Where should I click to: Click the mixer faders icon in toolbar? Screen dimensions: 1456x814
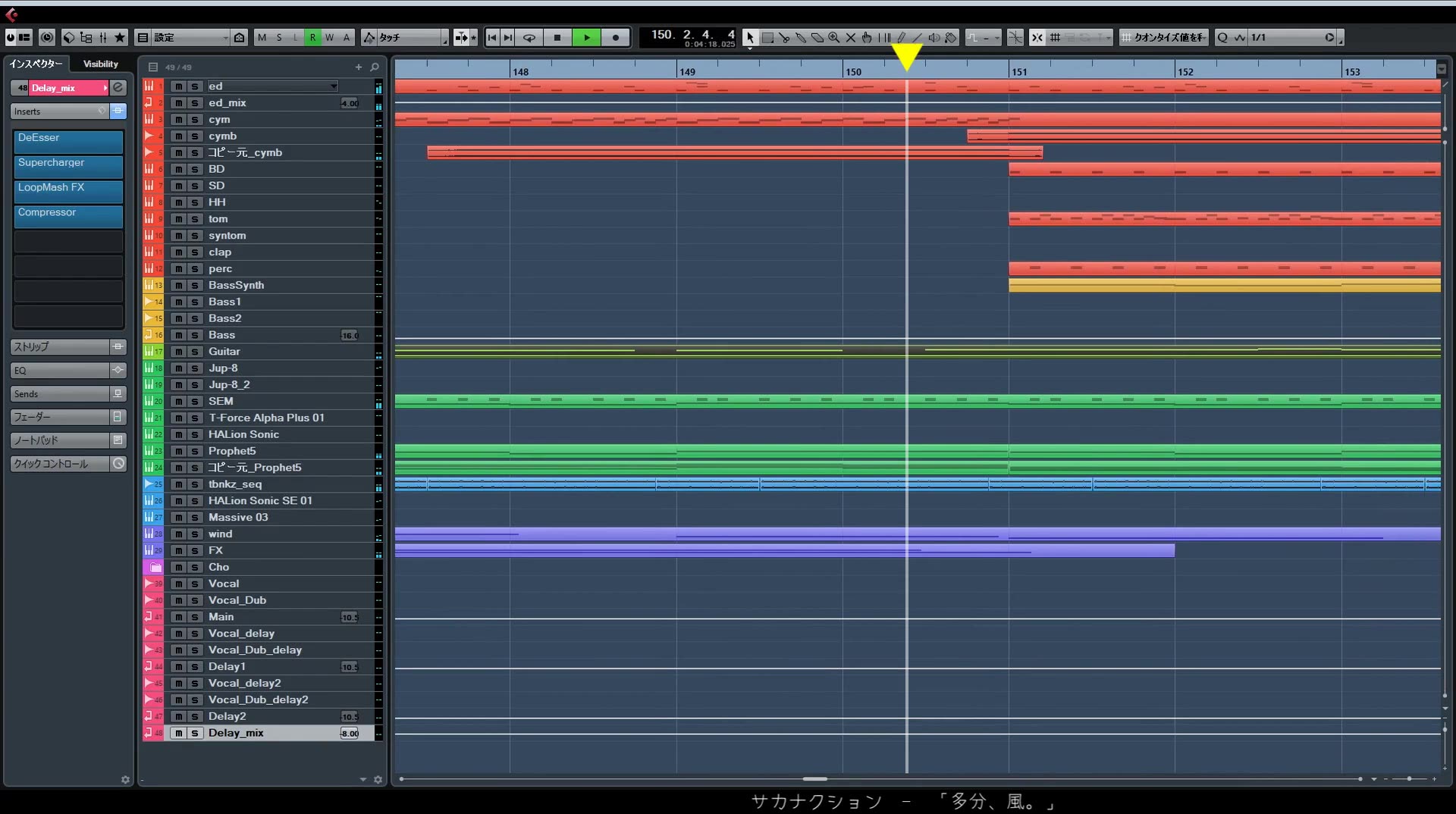coord(102,37)
